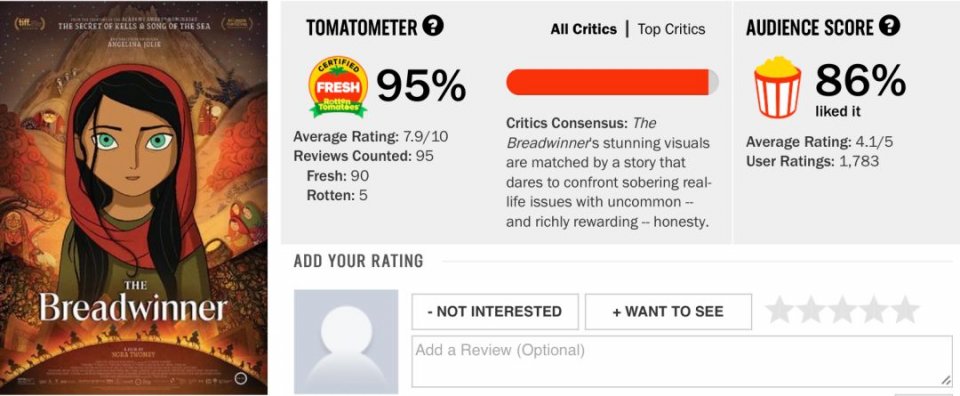
Task: Add movie to Want to See
Action: (x=668, y=312)
